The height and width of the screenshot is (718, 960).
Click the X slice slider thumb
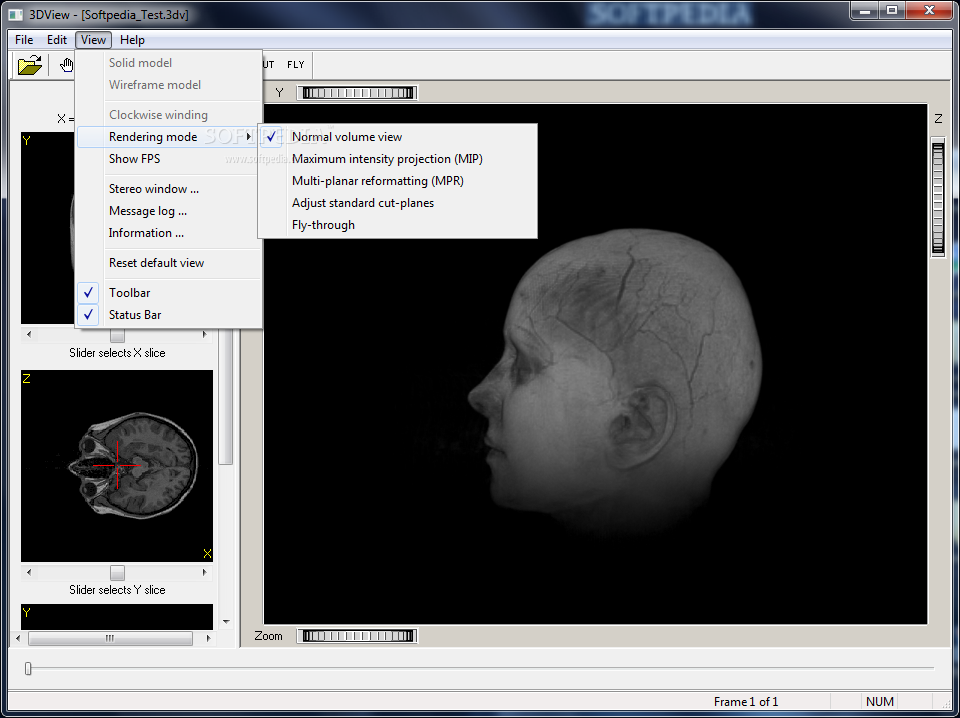(117, 335)
